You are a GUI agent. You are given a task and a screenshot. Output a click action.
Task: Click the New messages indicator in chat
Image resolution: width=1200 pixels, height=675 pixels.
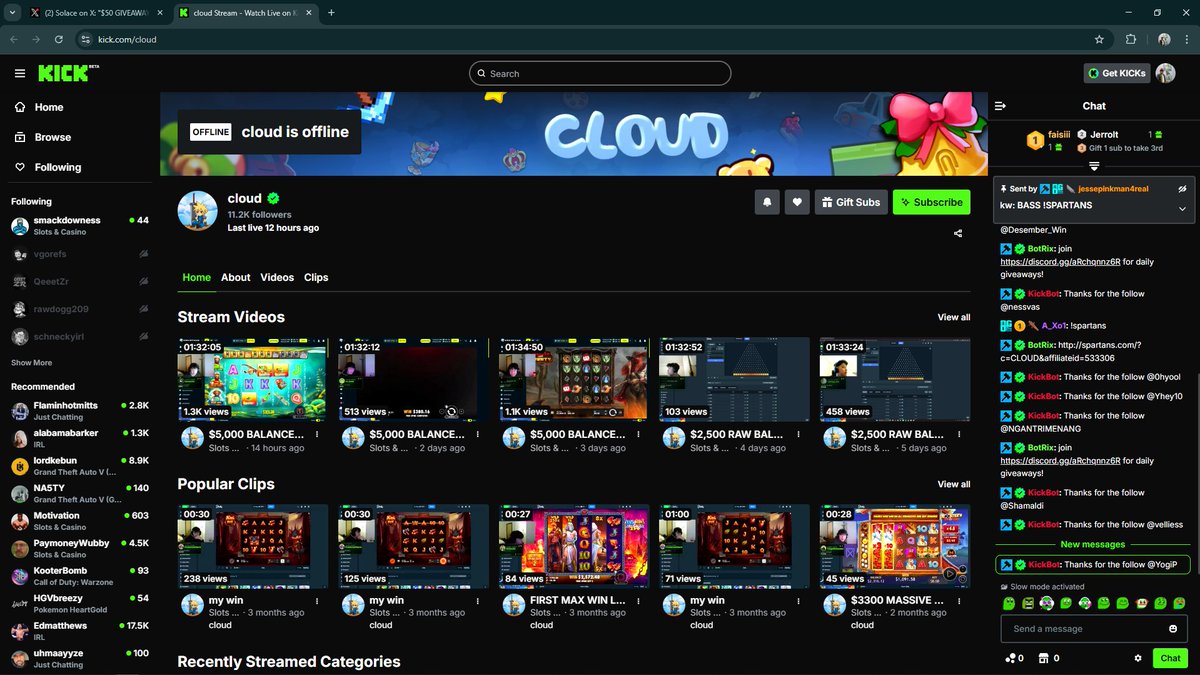1093,544
